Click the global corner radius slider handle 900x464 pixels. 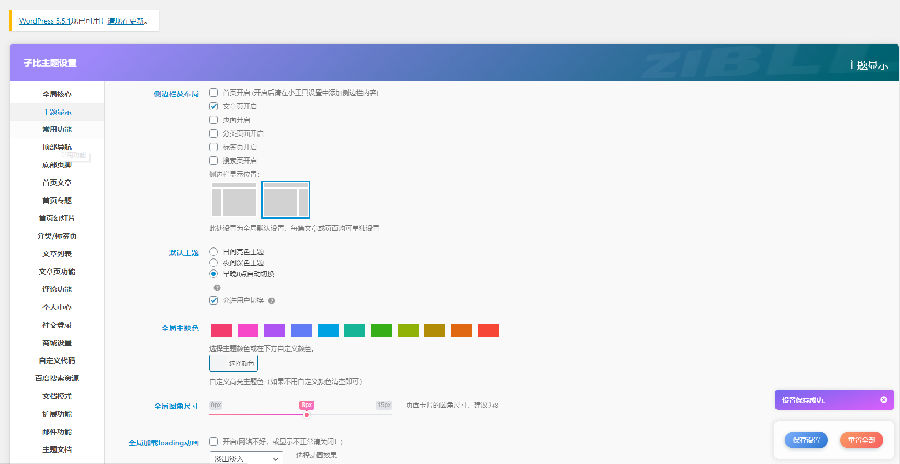pyautogui.click(x=307, y=405)
